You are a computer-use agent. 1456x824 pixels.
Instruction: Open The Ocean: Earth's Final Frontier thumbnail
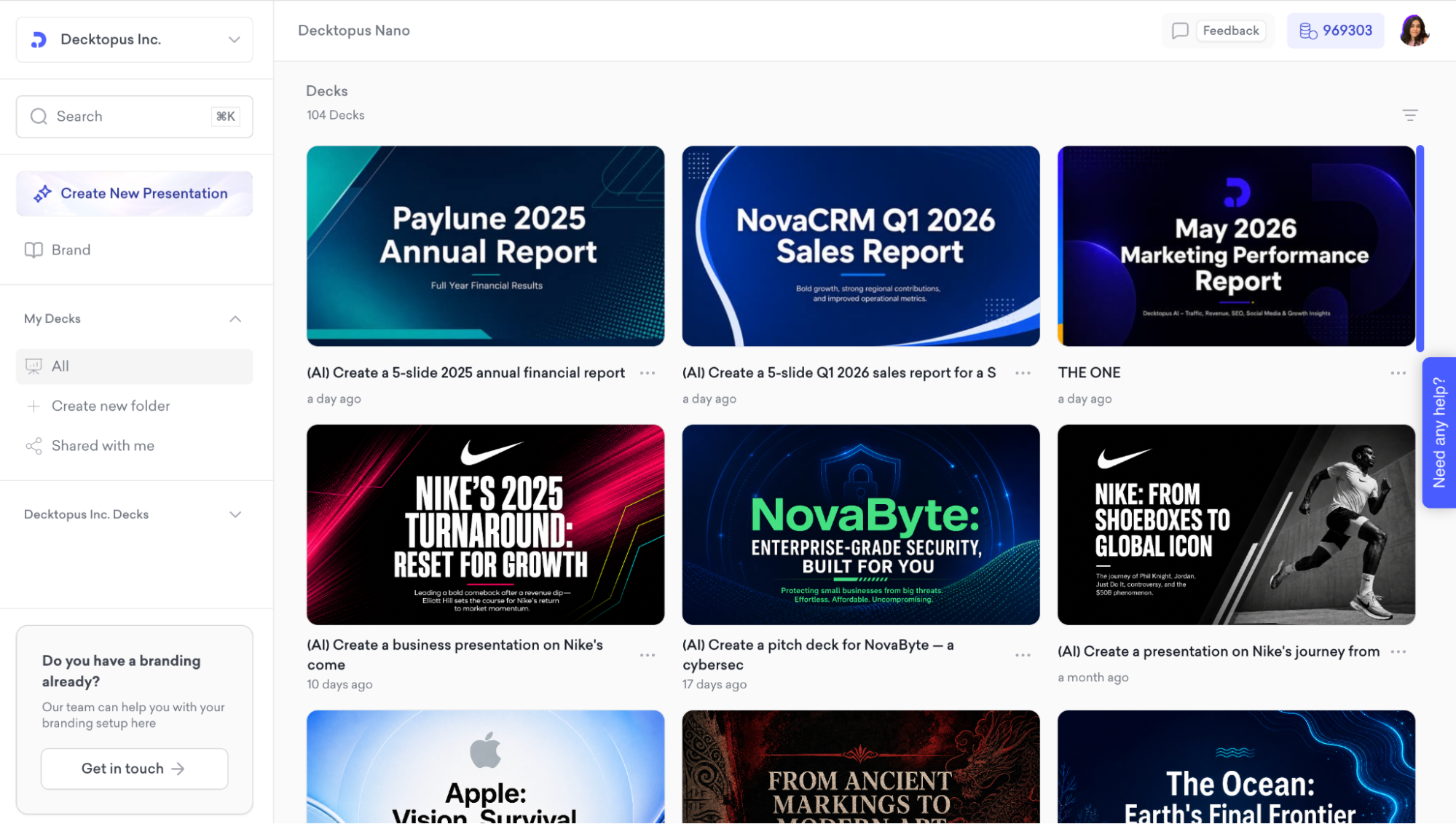pyautogui.click(x=1236, y=767)
